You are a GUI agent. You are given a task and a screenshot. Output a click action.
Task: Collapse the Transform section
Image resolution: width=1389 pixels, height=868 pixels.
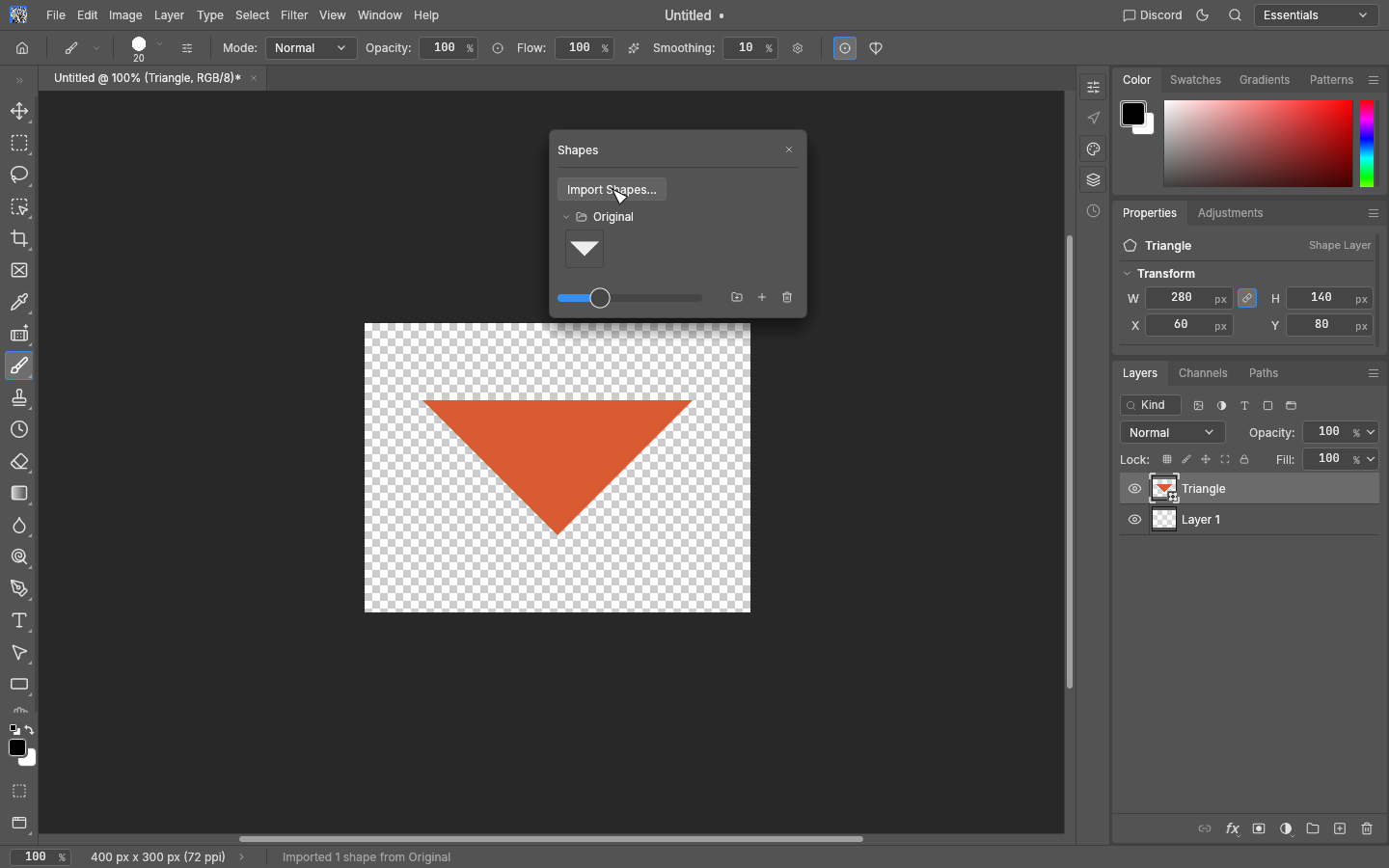(1127, 274)
